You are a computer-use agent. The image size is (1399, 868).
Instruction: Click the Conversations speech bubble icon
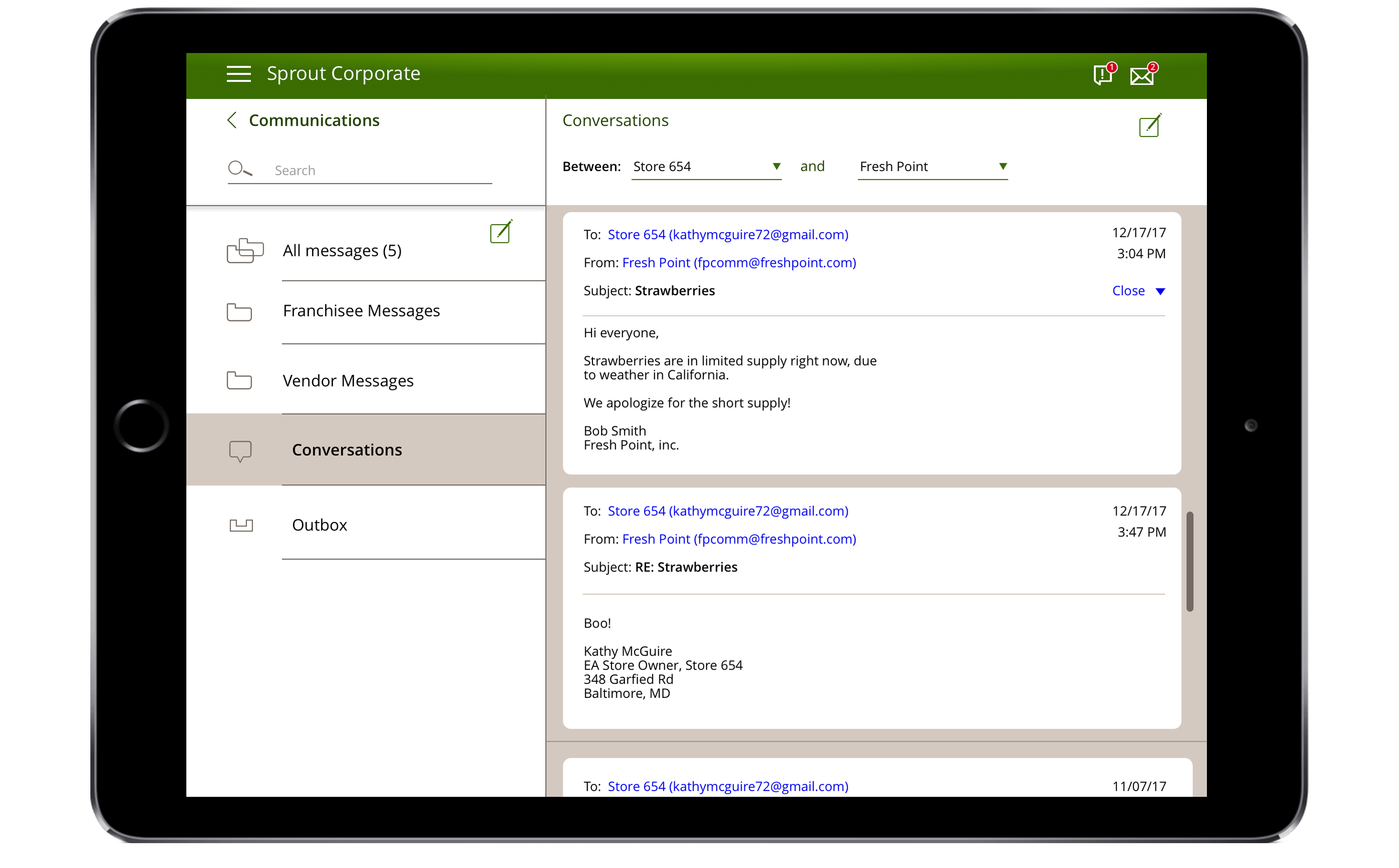pos(240,451)
